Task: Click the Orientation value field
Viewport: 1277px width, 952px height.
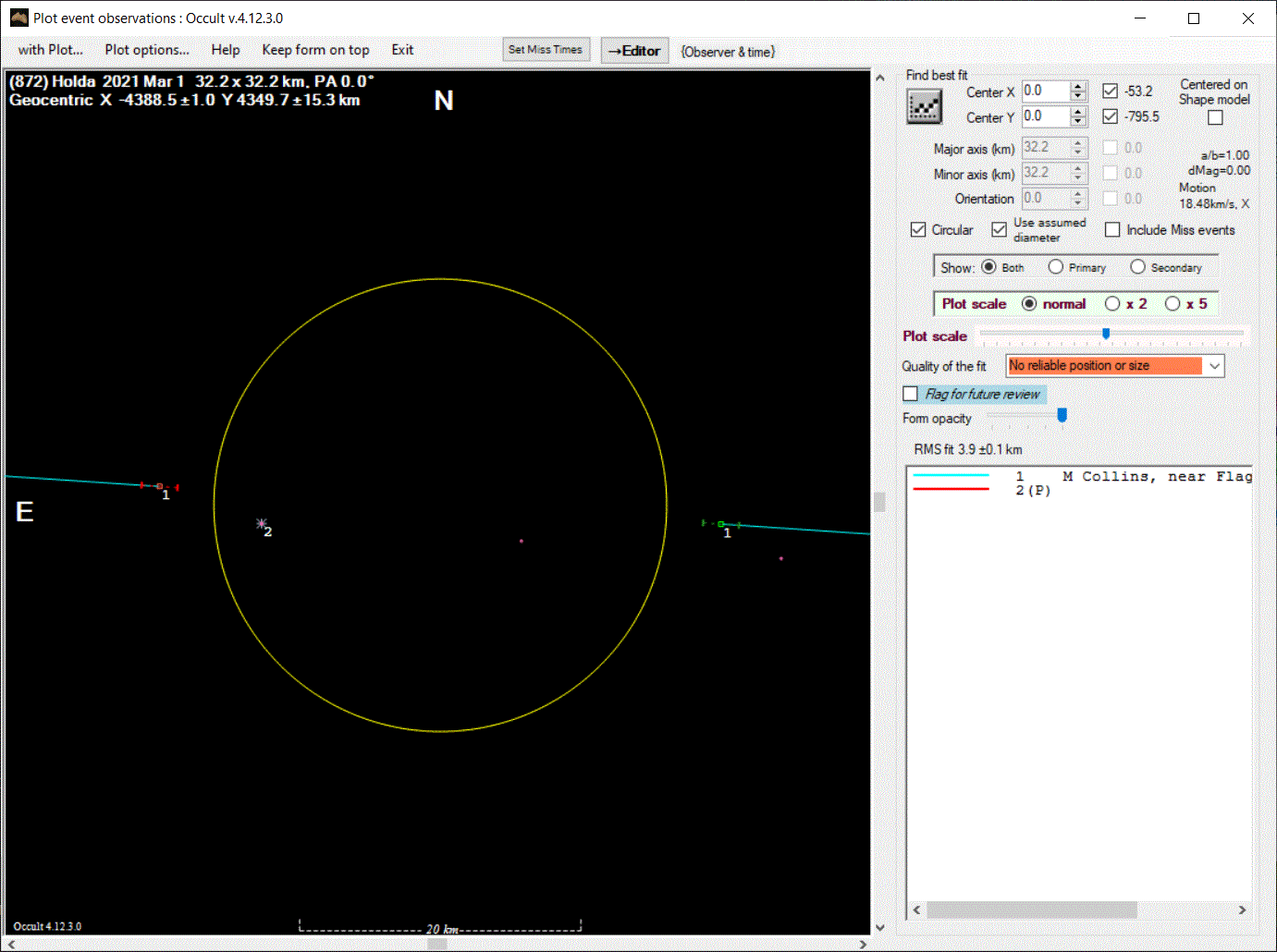Action: [x=1045, y=198]
